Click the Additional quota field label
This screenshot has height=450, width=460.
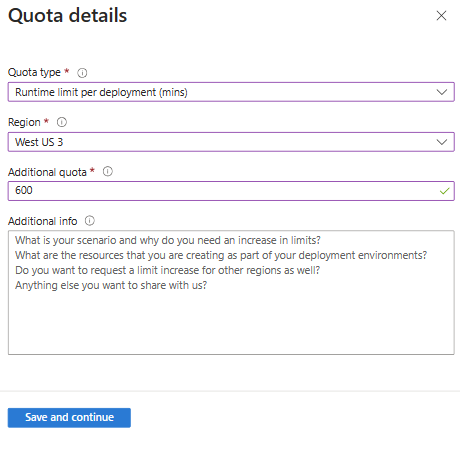(47, 172)
